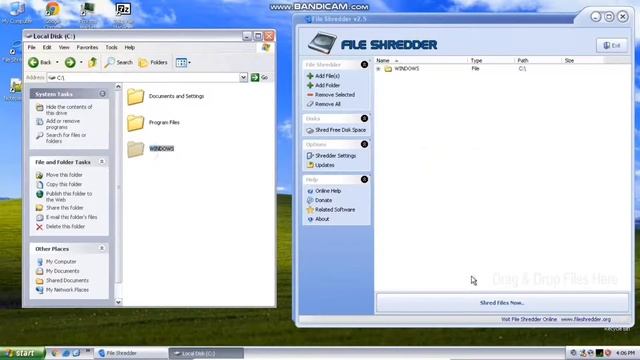The image size is (640, 360).
Task: Select Documents and Settings folder
Action: pyautogui.click(x=165, y=97)
